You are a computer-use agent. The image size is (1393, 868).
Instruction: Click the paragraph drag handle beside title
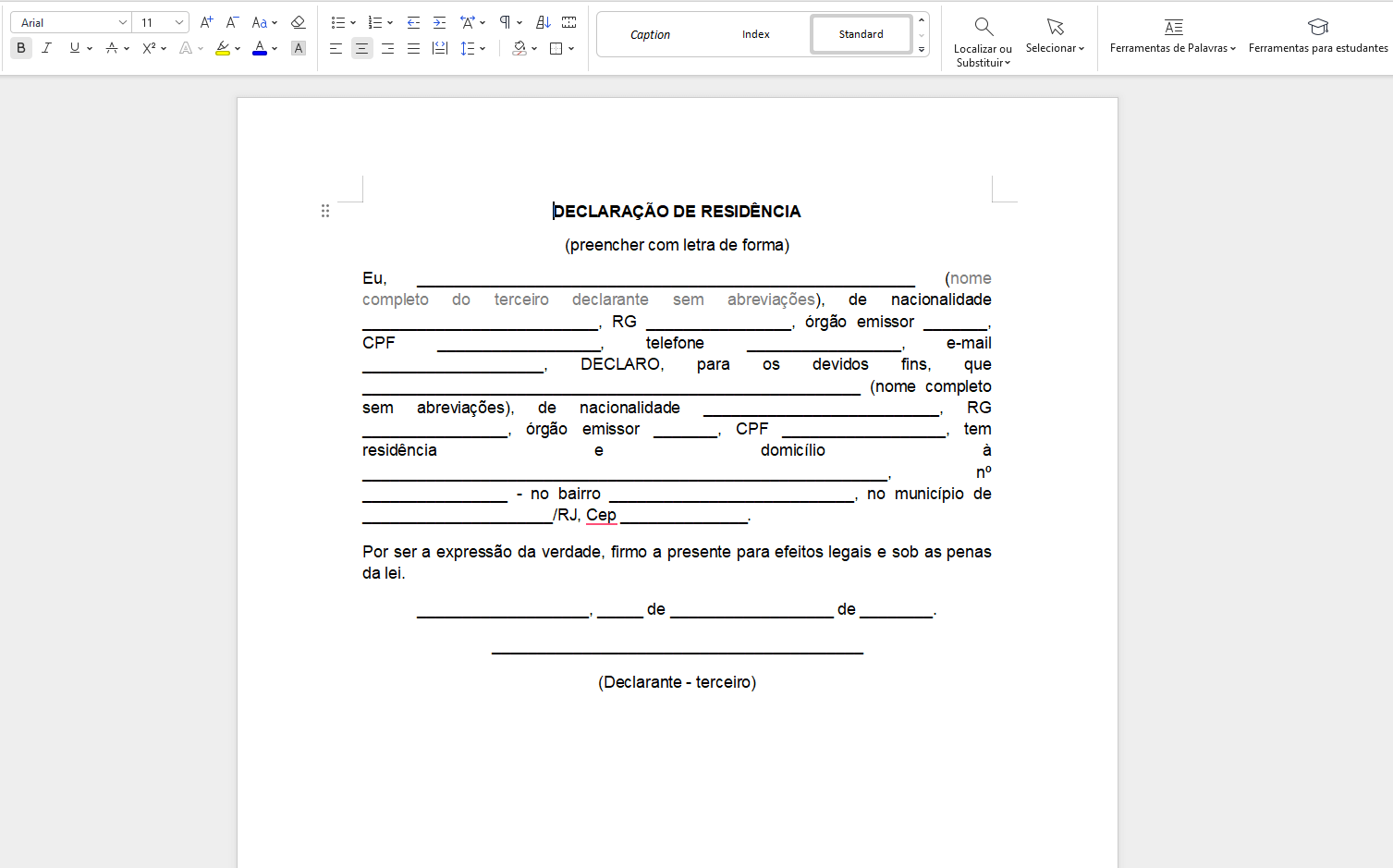pos(324,211)
